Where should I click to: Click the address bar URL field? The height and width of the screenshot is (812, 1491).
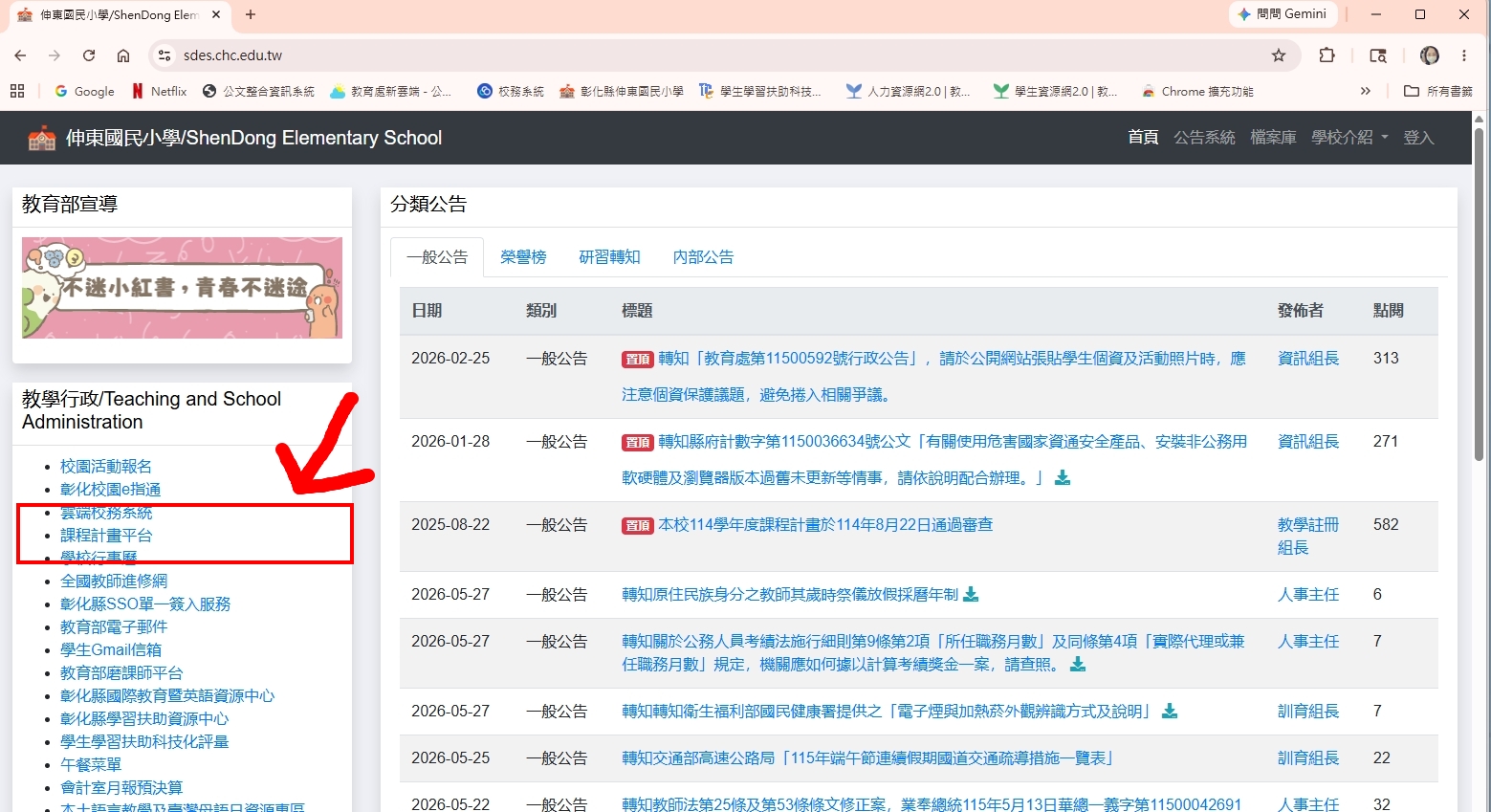pyautogui.click(x=722, y=55)
